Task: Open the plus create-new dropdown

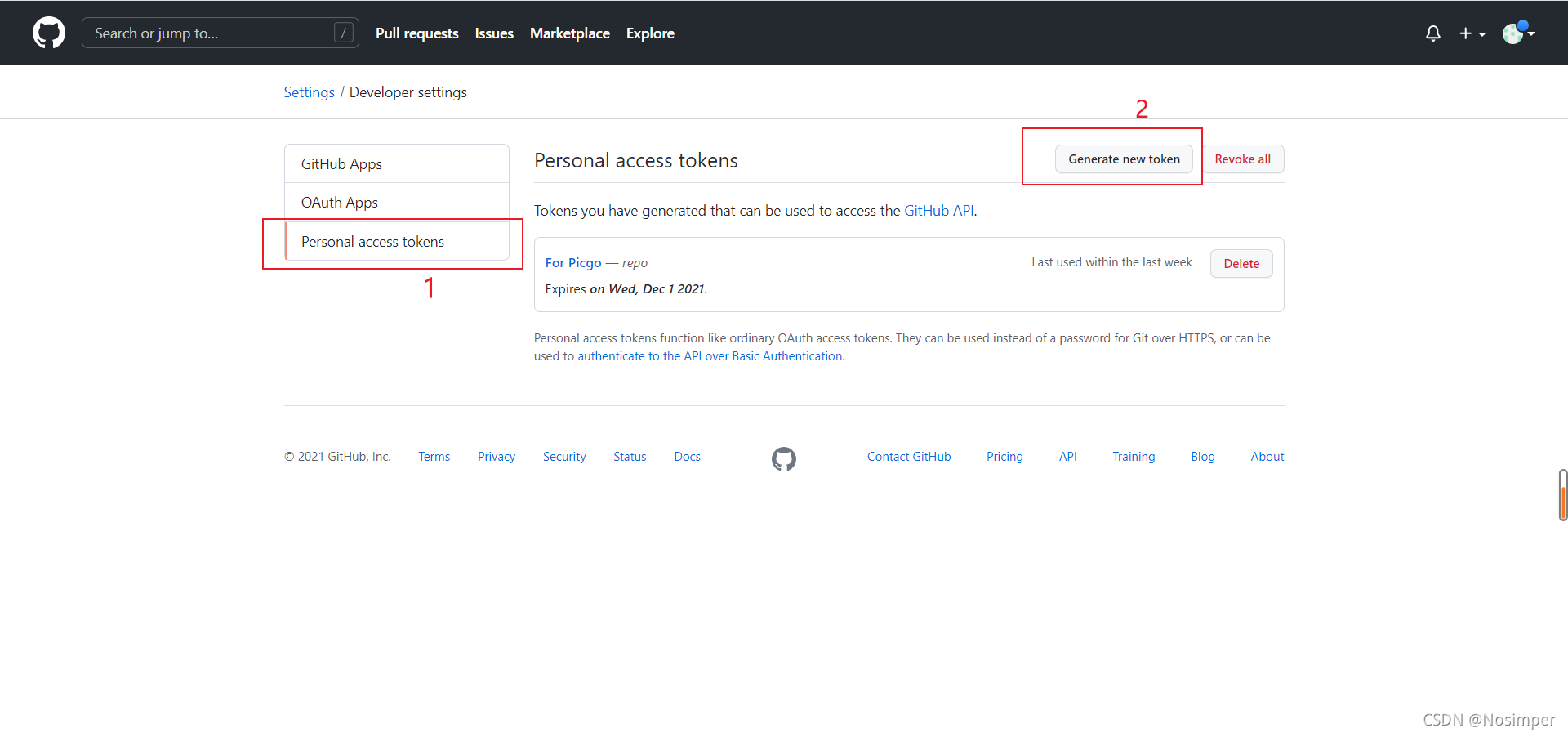Action: tap(1472, 33)
